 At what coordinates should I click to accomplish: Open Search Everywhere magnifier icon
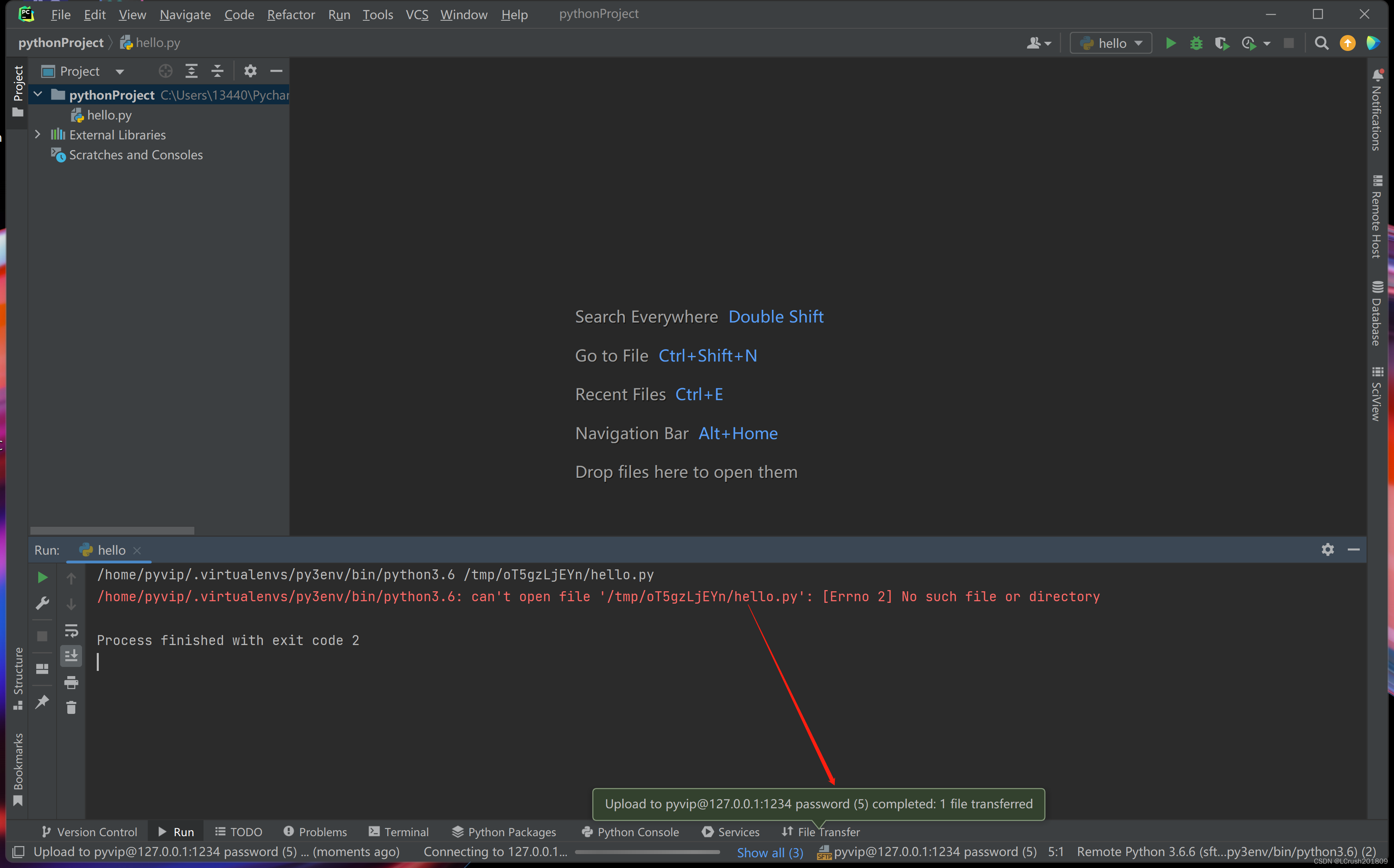pyautogui.click(x=1322, y=43)
